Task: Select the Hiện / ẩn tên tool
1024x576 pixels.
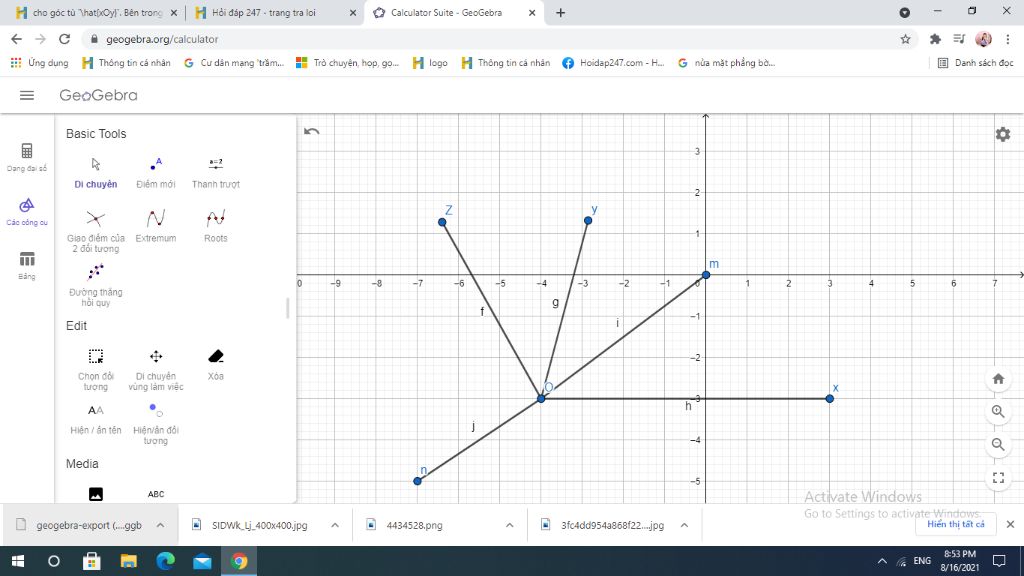Action: [95, 419]
